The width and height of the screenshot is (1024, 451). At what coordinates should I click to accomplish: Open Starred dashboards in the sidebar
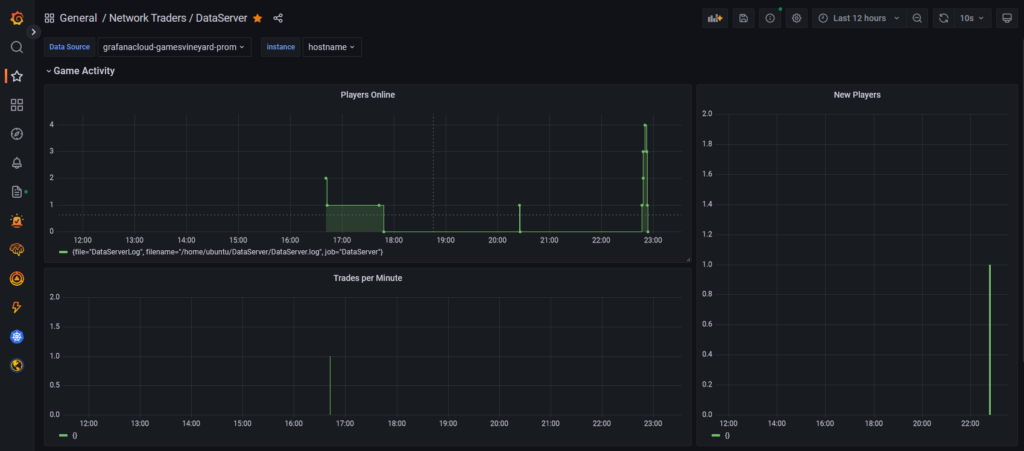tap(17, 76)
